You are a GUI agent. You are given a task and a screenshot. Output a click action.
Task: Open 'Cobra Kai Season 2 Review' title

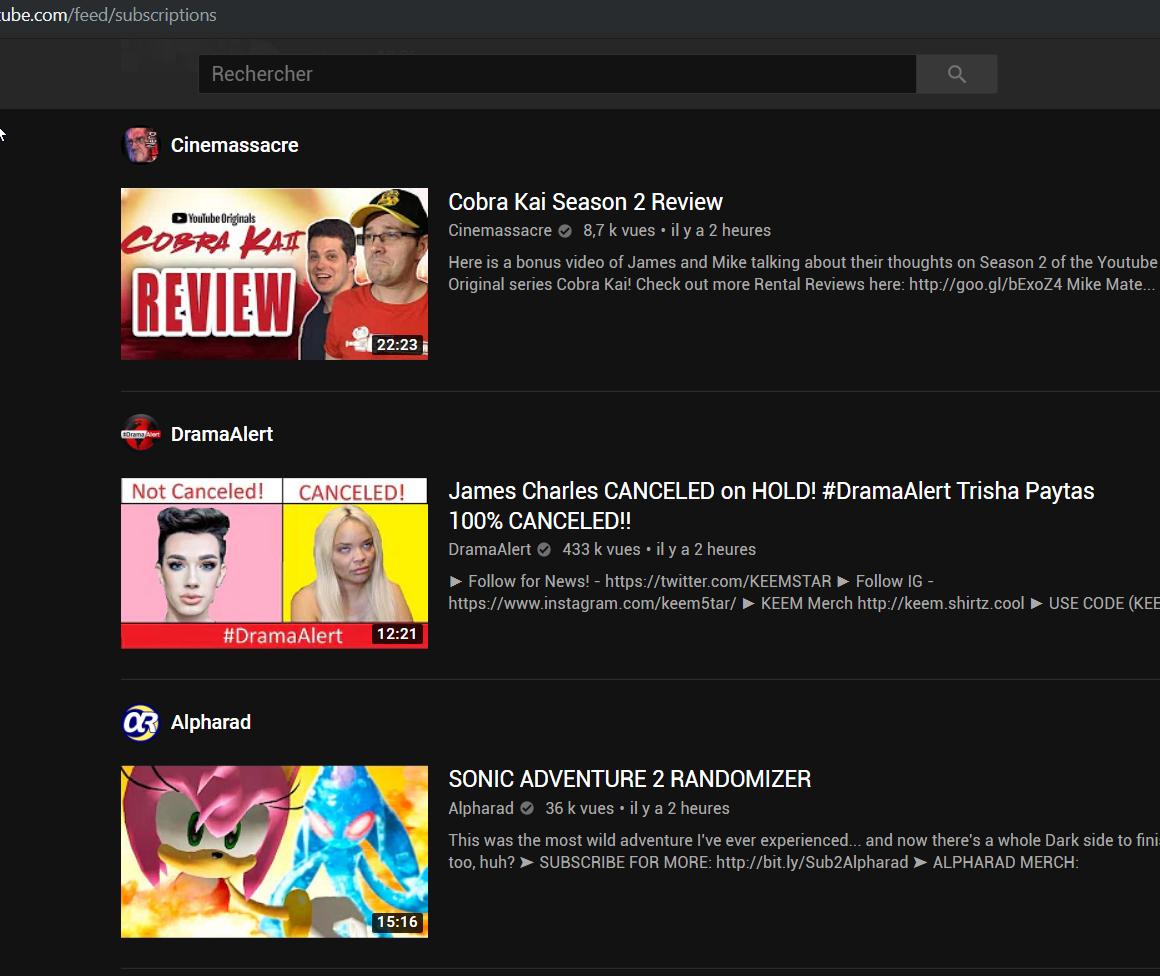pyautogui.click(x=585, y=202)
